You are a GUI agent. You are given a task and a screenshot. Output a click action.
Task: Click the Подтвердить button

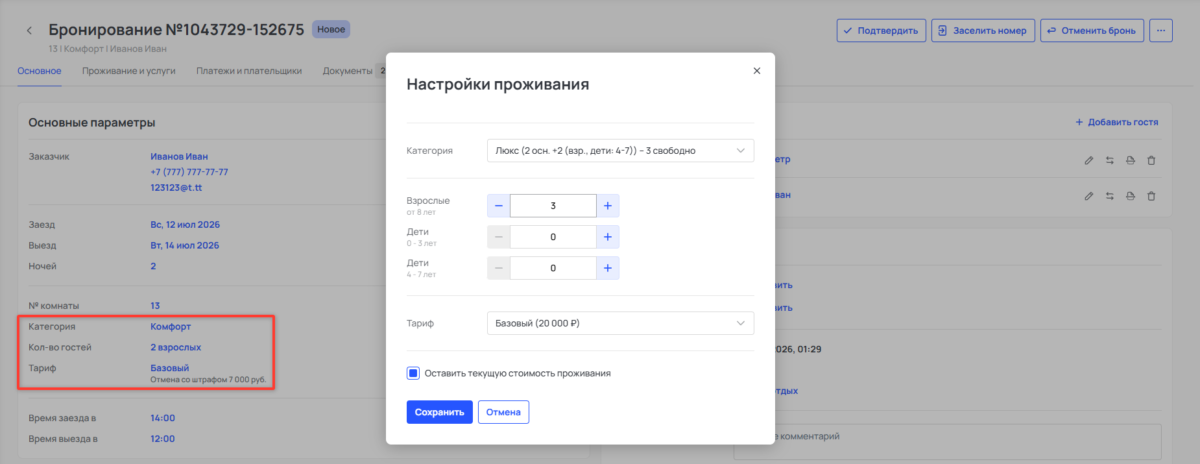tap(881, 31)
